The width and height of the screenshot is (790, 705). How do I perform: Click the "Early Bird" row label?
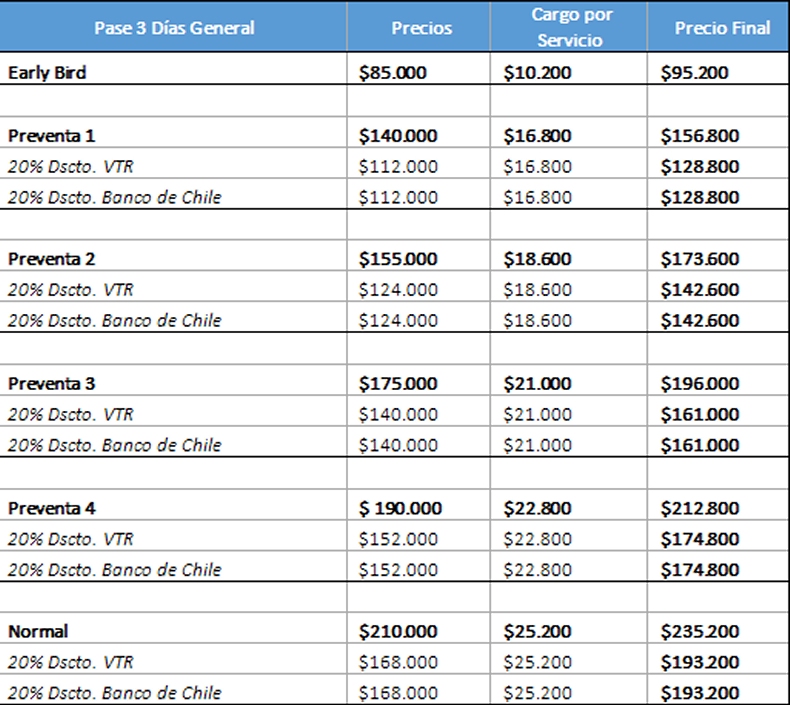point(47,72)
